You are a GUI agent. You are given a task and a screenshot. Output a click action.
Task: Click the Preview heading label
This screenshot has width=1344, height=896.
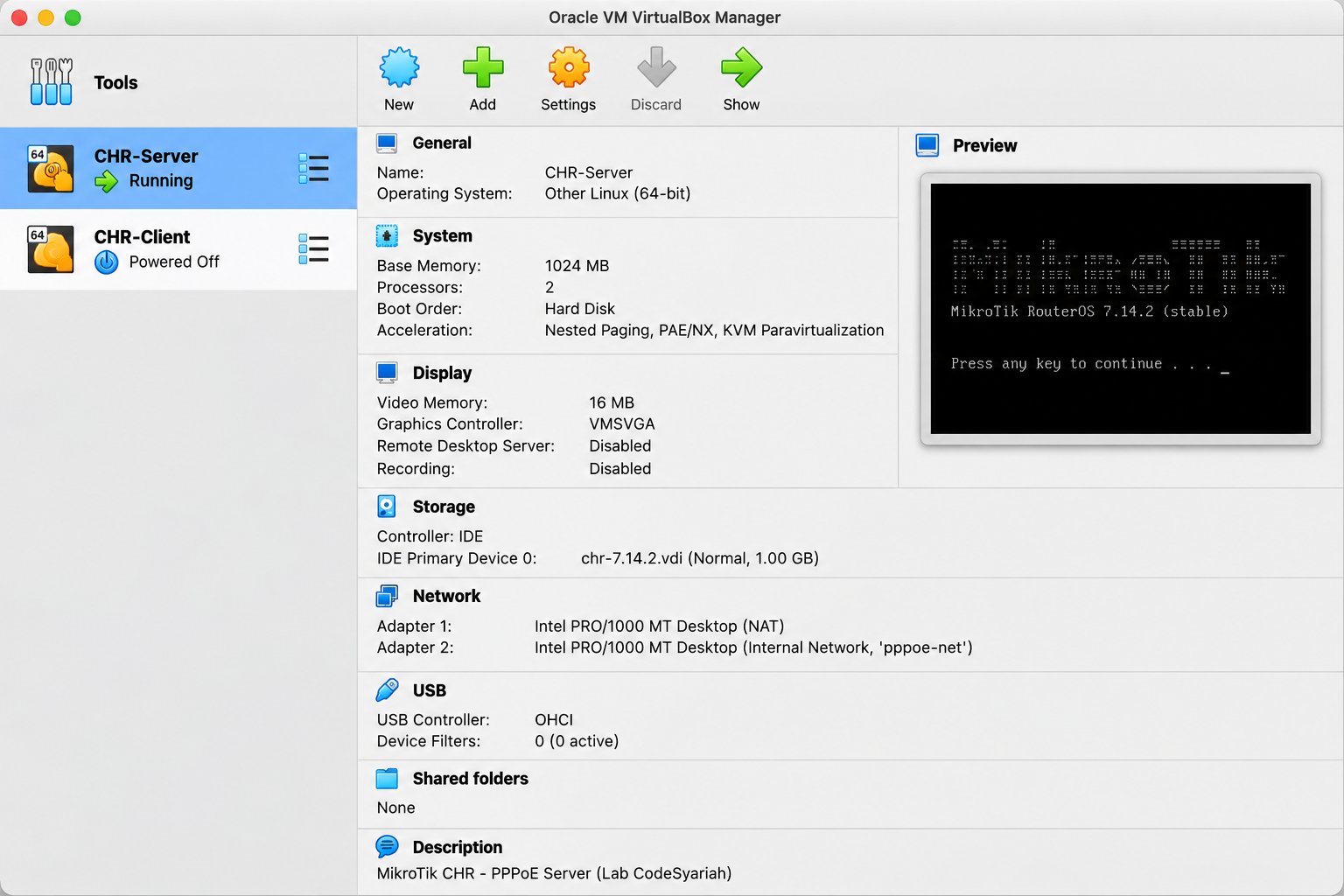tap(985, 145)
